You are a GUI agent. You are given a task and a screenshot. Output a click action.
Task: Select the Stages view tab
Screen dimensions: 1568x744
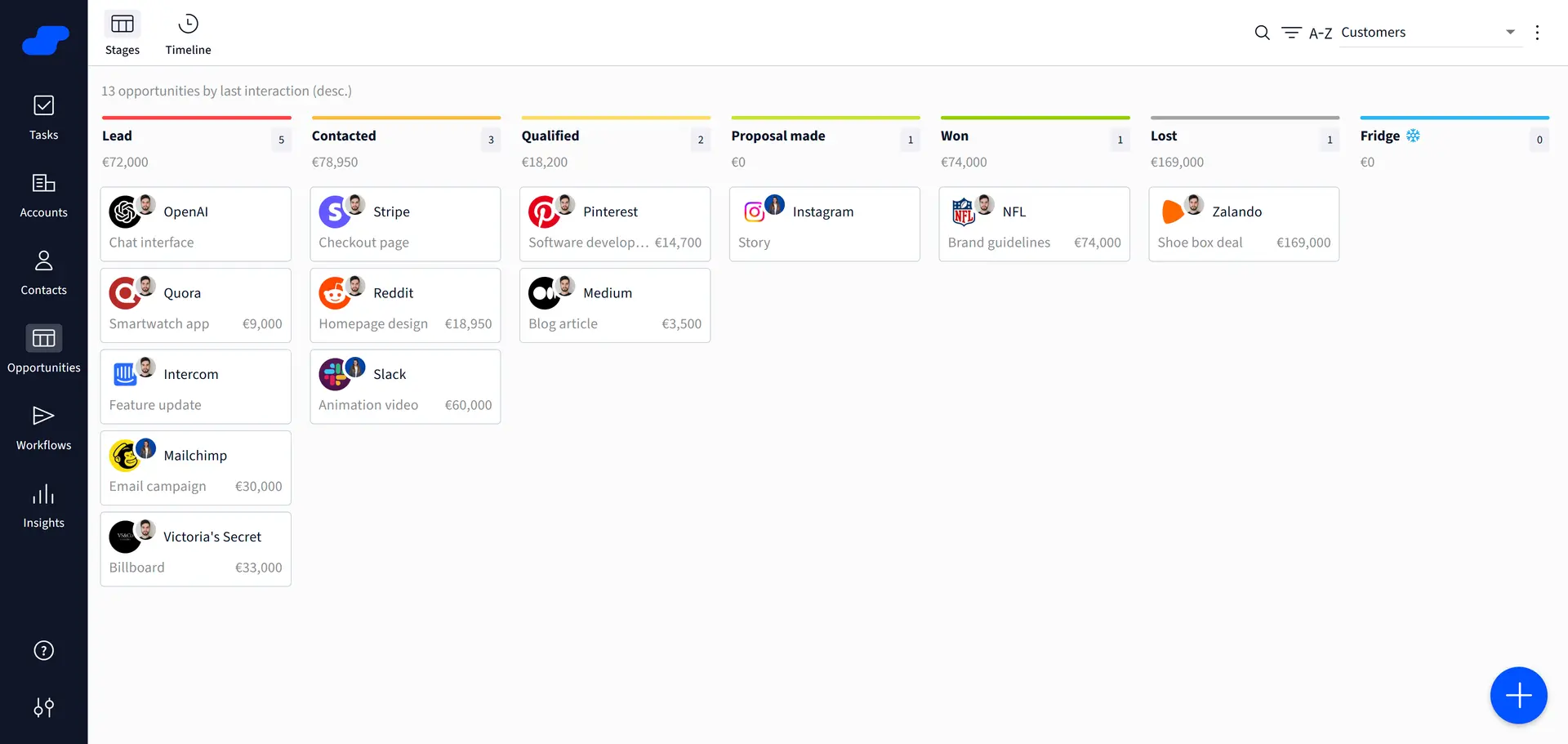coord(122,34)
